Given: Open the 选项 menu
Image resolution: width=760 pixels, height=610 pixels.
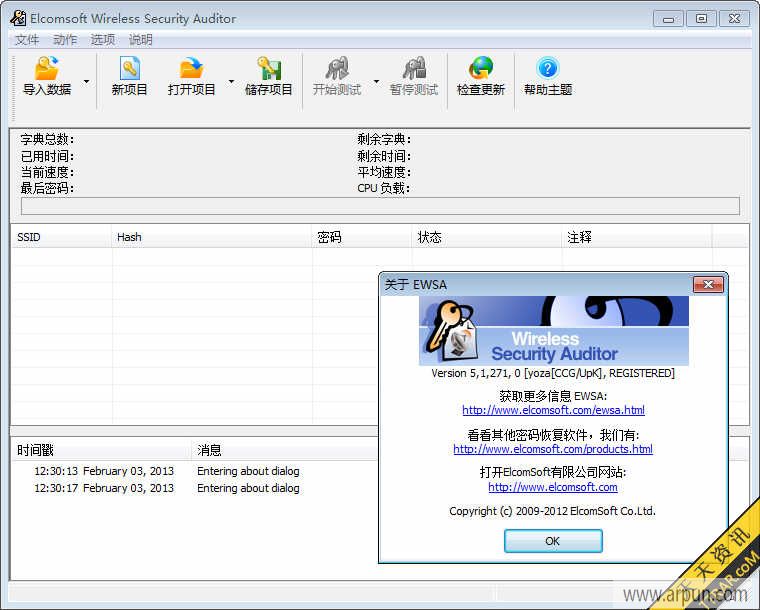Looking at the screenshot, I should [103, 40].
